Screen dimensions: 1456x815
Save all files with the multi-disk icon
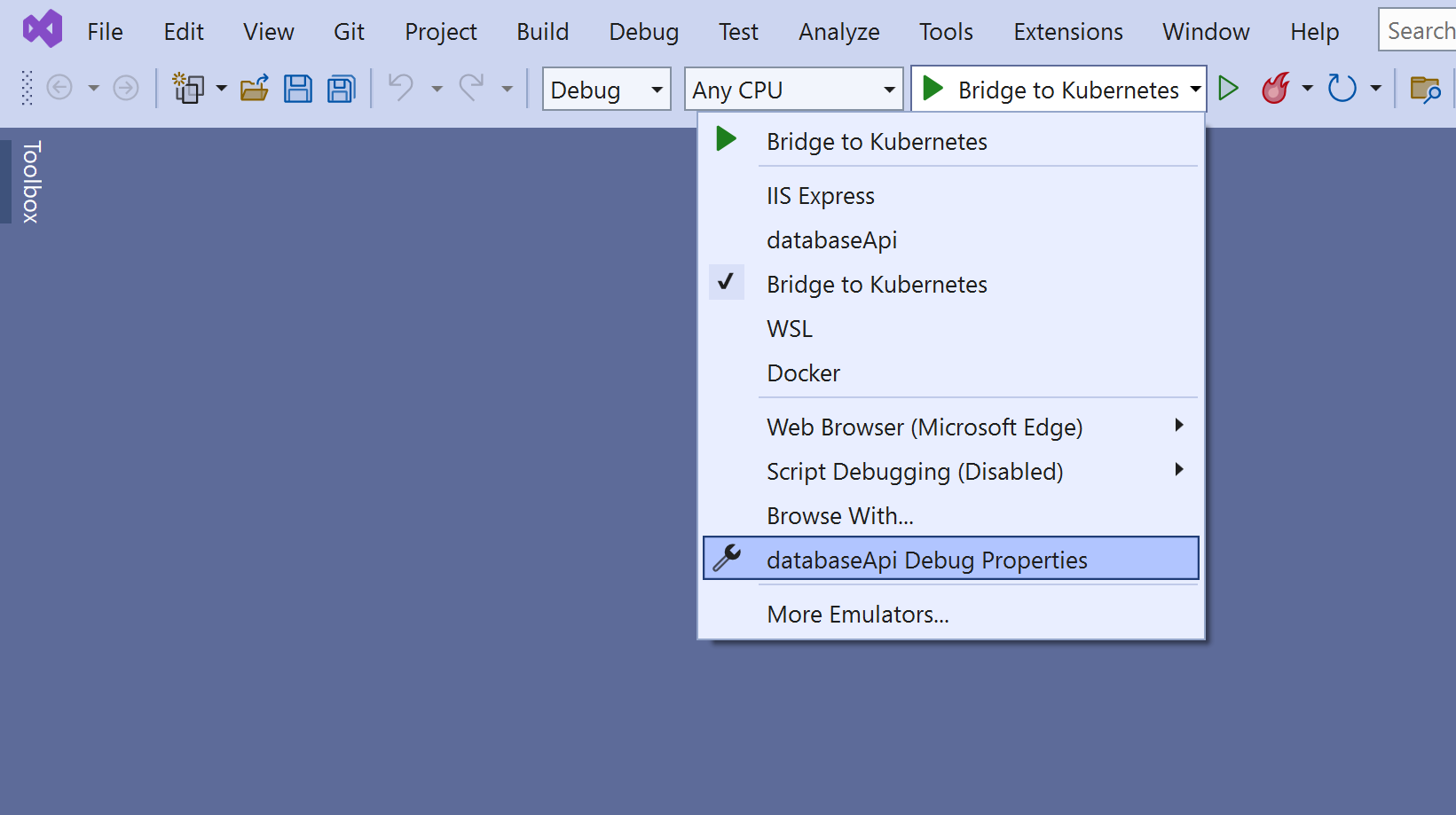(341, 89)
